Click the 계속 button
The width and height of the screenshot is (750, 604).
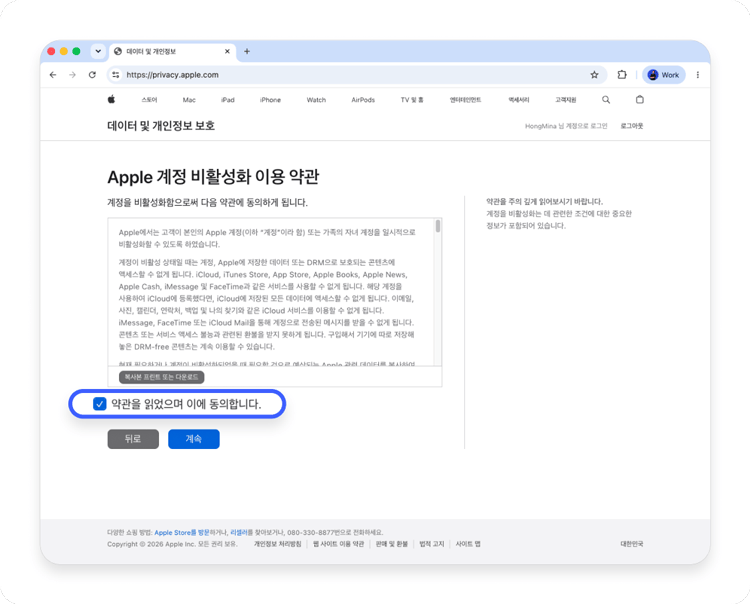tap(194, 439)
